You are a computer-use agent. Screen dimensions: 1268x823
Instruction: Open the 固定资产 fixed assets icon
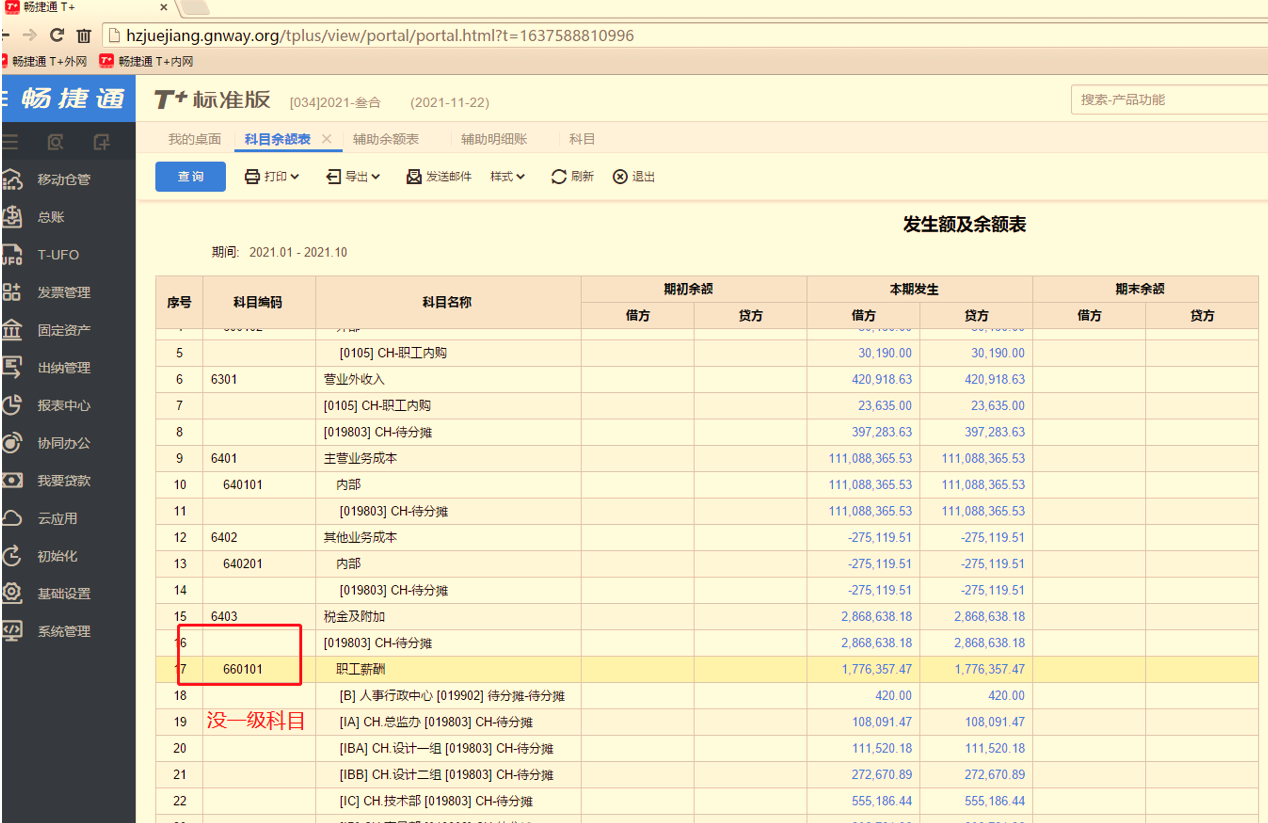click(12, 330)
